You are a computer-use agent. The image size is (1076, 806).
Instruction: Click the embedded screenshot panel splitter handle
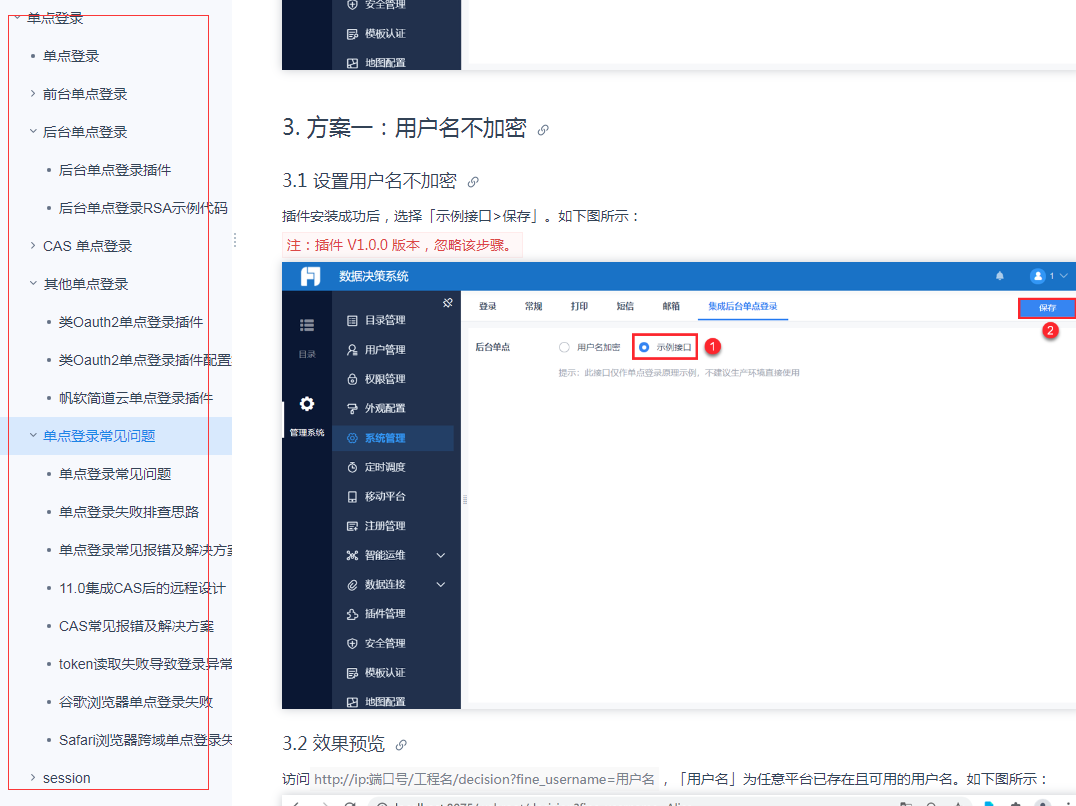click(x=465, y=499)
